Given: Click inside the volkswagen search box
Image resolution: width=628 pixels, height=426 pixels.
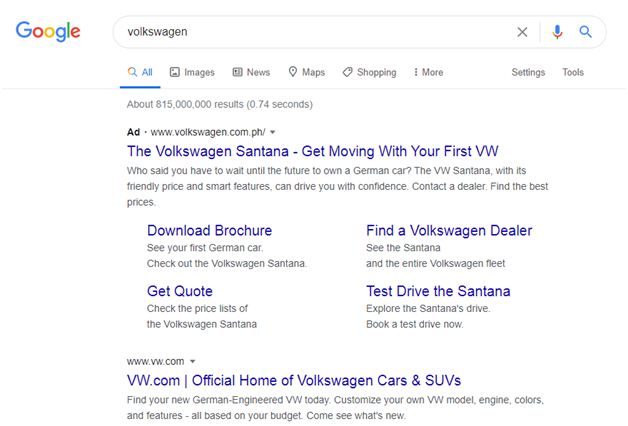Looking at the screenshot, I should (310, 32).
